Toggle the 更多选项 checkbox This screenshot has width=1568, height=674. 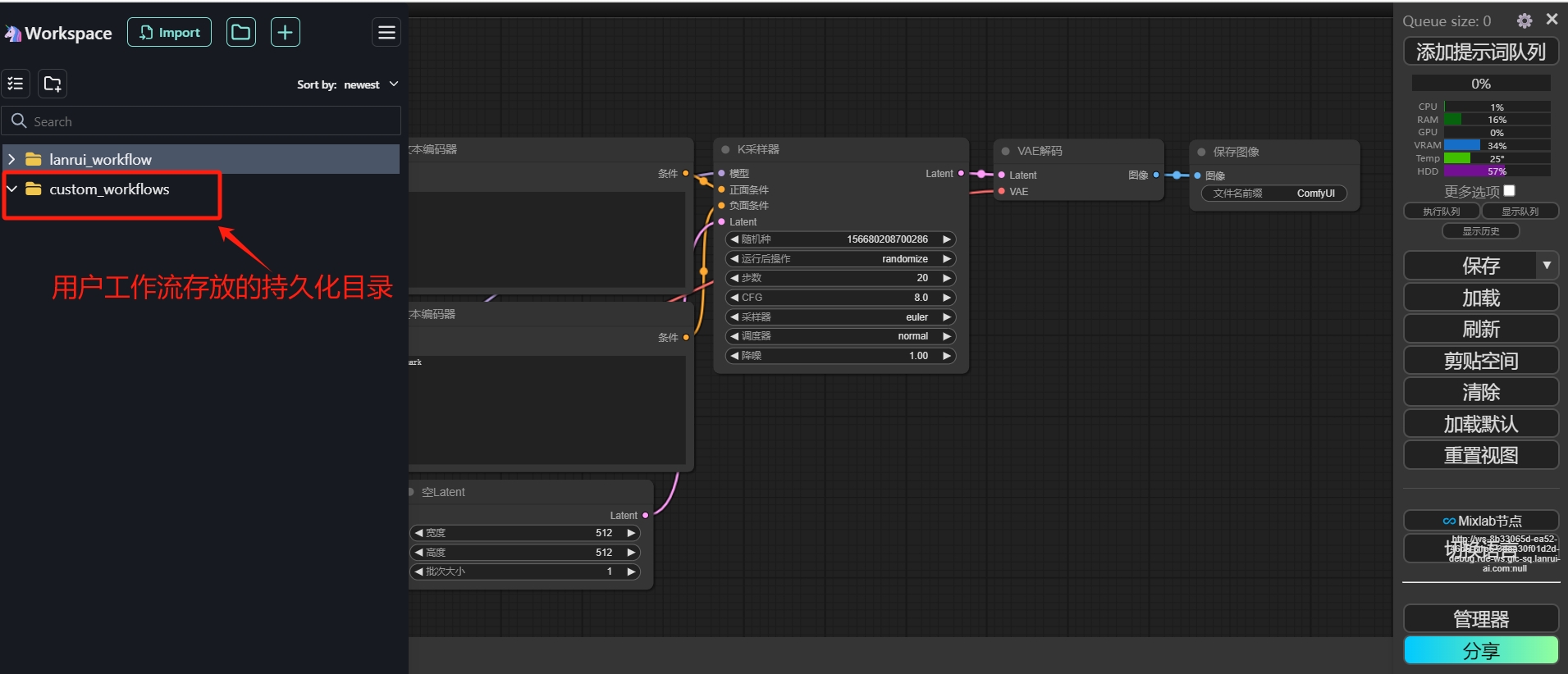[x=1509, y=191]
